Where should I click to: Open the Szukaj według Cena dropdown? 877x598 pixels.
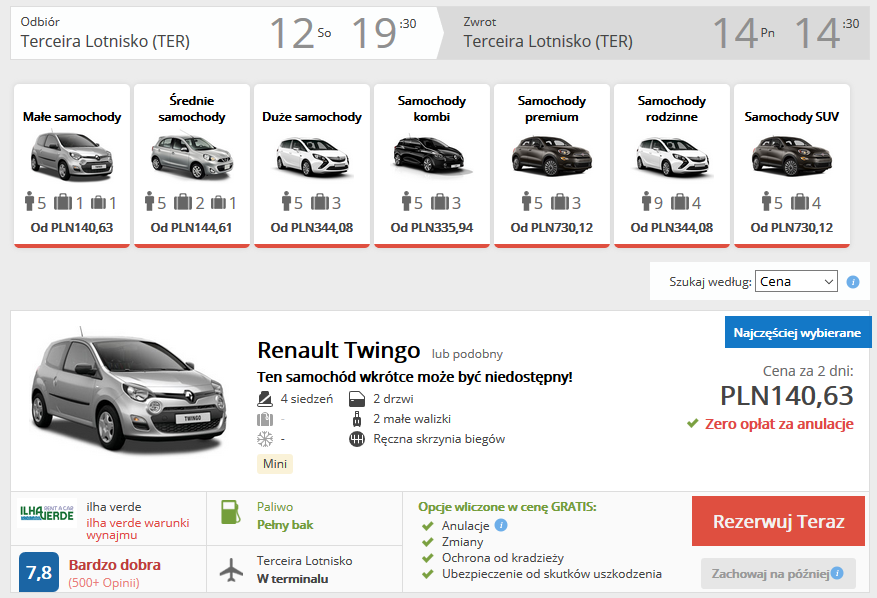pyautogui.click(x=796, y=281)
